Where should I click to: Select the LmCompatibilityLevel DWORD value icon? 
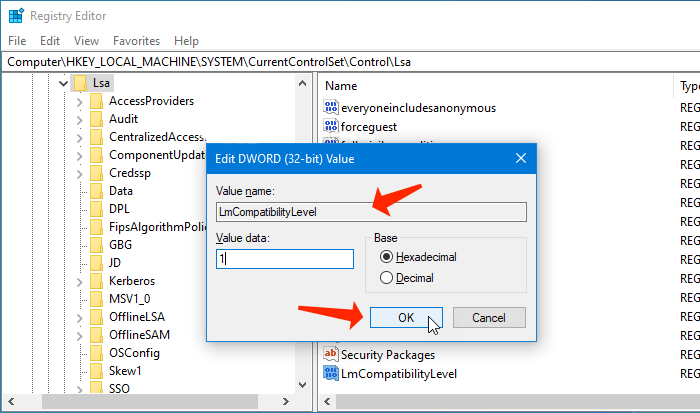click(x=331, y=374)
